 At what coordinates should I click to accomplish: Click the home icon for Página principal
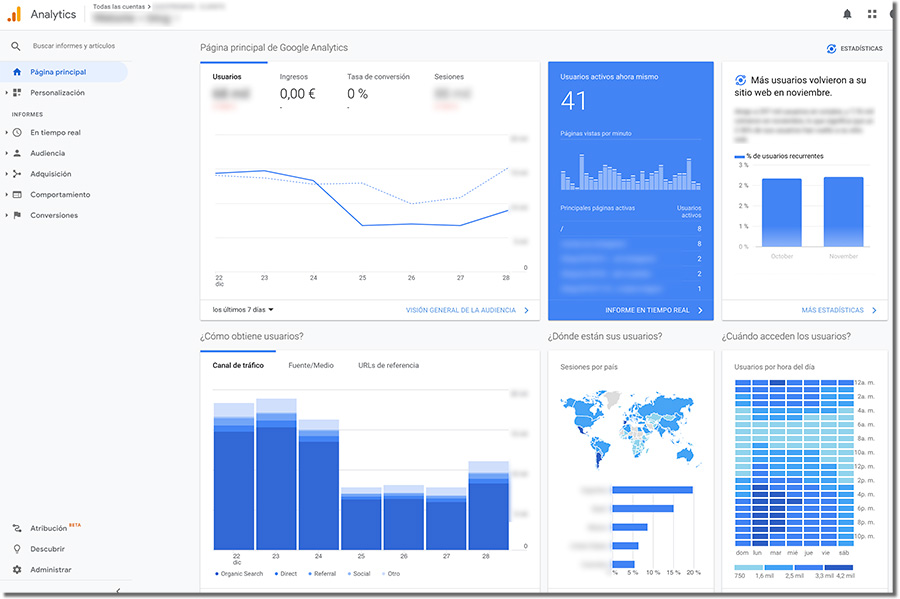point(17,72)
